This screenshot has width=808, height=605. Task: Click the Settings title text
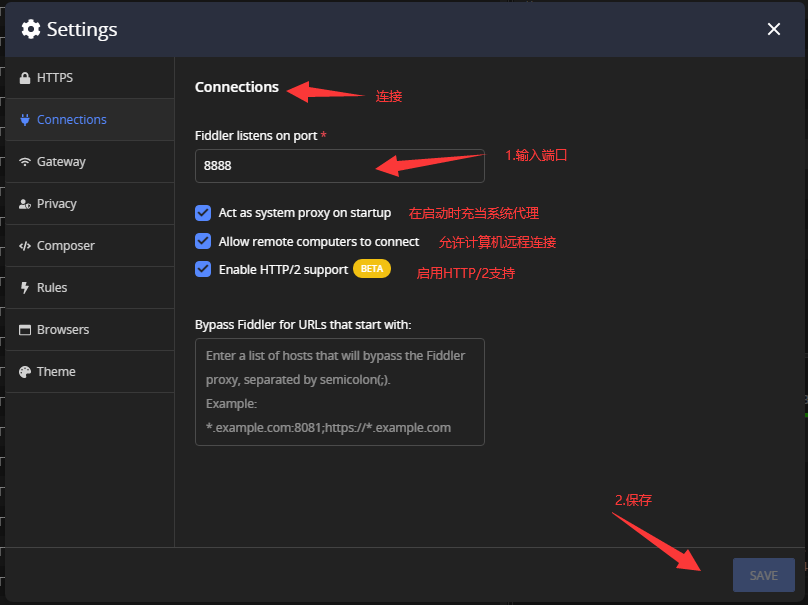click(82, 29)
